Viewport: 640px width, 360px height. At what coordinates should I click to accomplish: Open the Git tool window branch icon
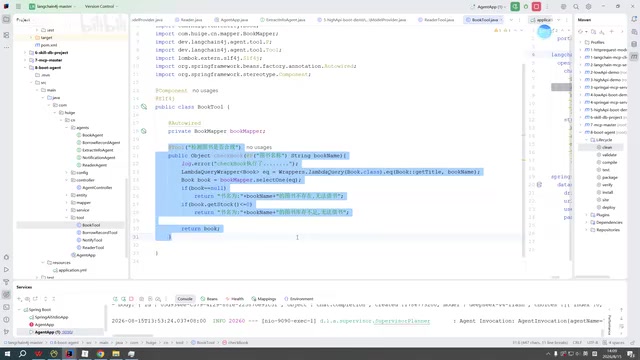click(x=6, y=331)
